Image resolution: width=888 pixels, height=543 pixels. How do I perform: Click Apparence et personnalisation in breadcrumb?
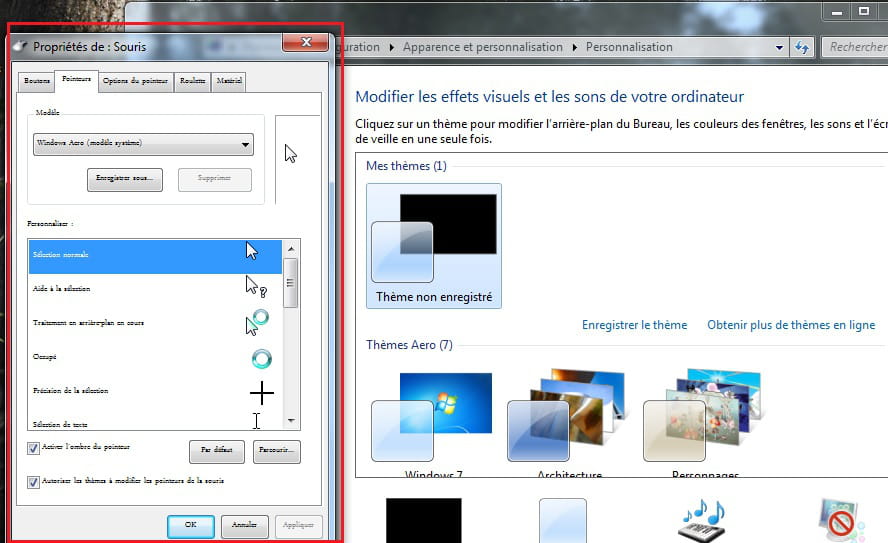(x=483, y=47)
